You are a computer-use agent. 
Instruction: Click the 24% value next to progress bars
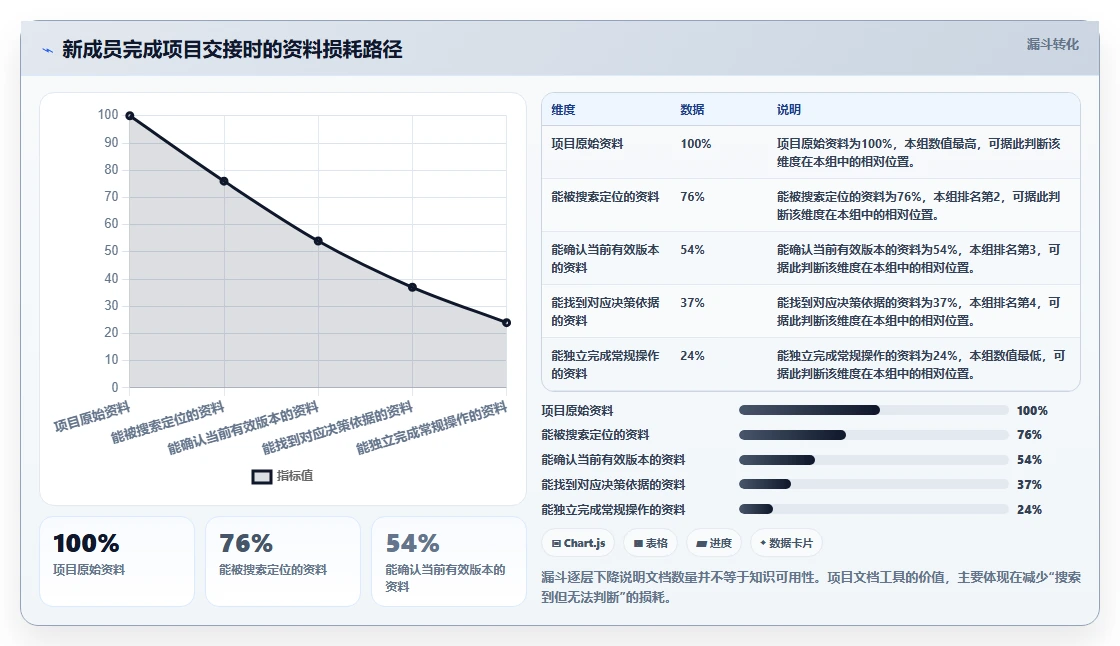pyautogui.click(x=1029, y=510)
